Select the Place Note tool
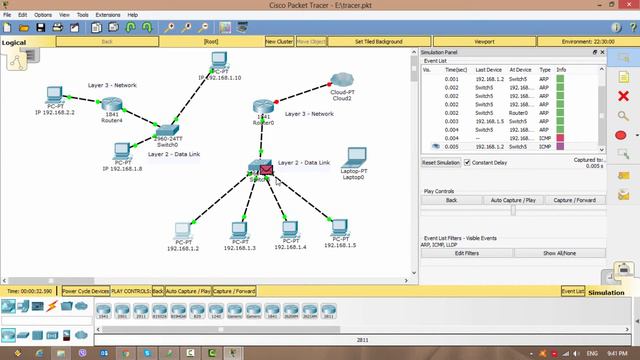 623,77
